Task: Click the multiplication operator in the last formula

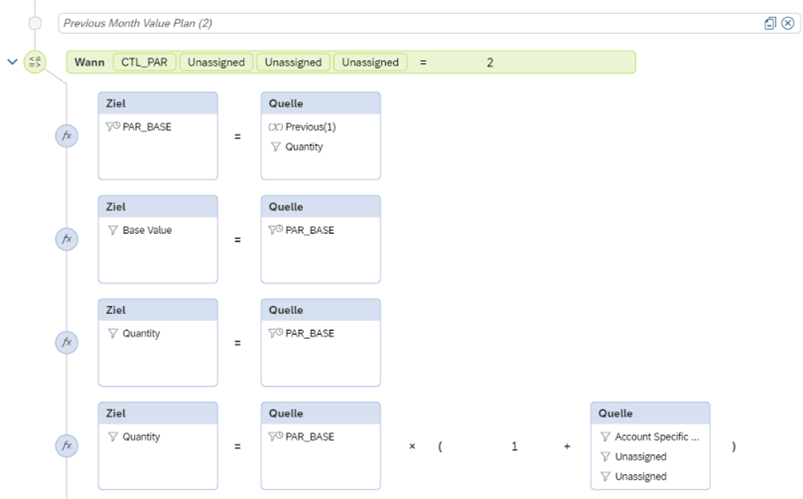Action: coord(412,446)
